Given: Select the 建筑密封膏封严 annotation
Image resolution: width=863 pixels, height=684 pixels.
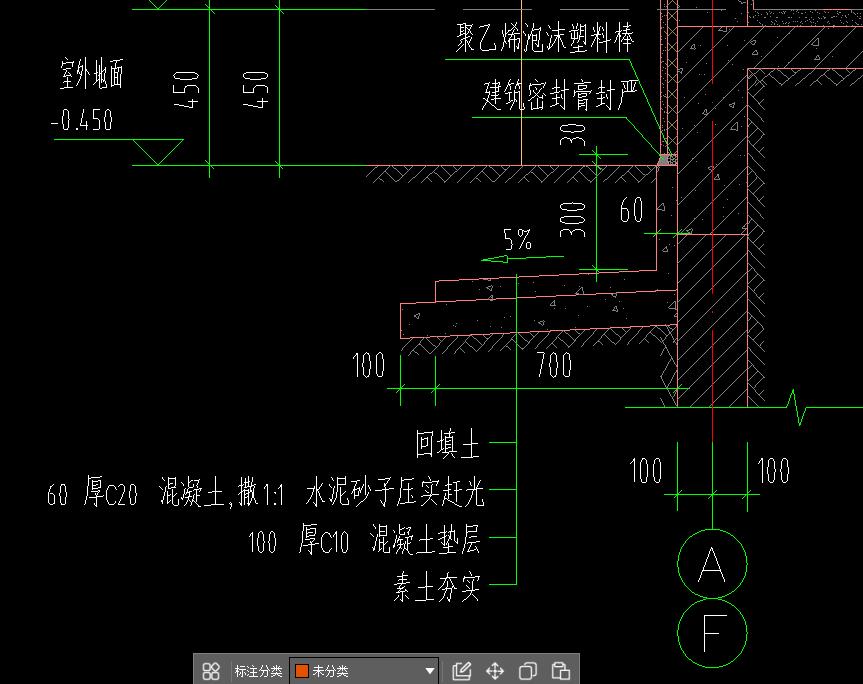Looking at the screenshot, I should [560, 95].
